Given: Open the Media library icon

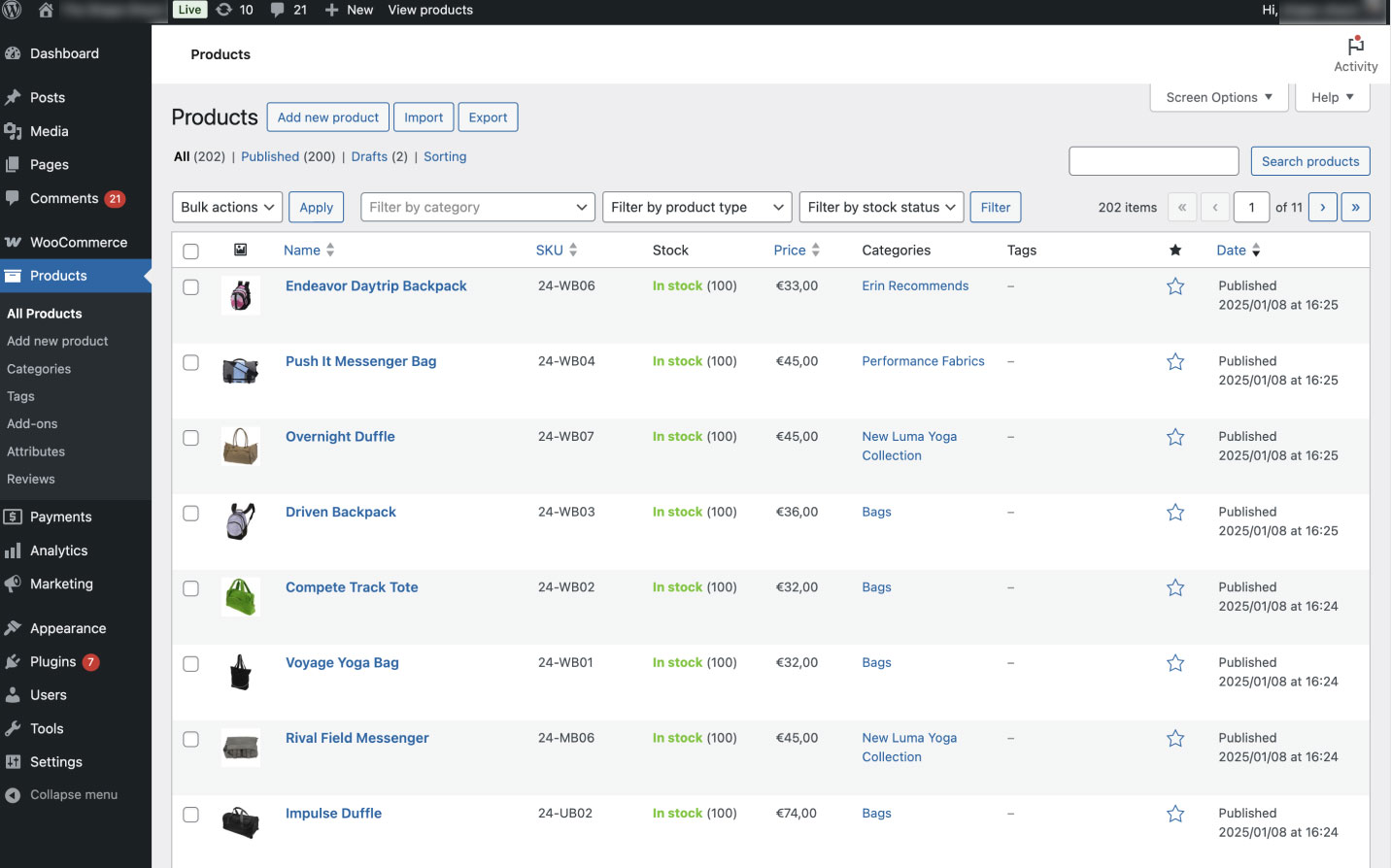Looking at the screenshot, I should click(13, 131).
